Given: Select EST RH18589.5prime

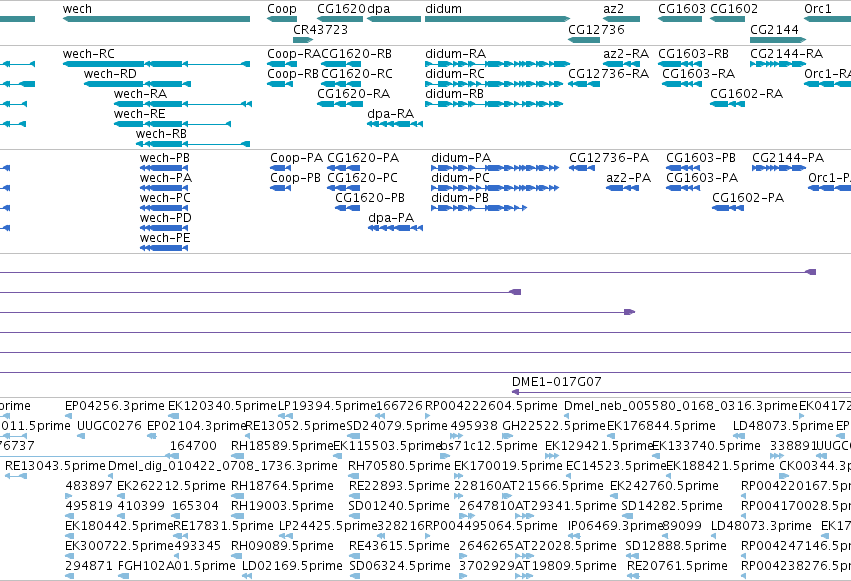Looking at the screenshot, I should [282, 446].
